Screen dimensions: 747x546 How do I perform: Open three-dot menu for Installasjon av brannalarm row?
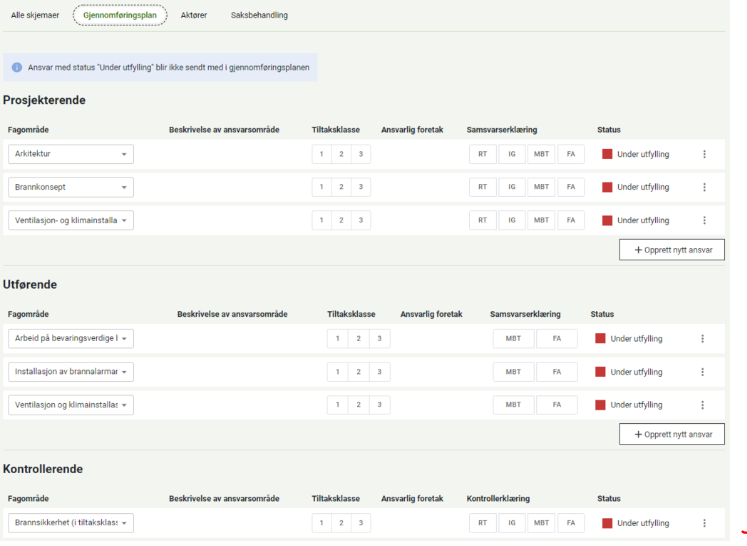pos(702,372)
